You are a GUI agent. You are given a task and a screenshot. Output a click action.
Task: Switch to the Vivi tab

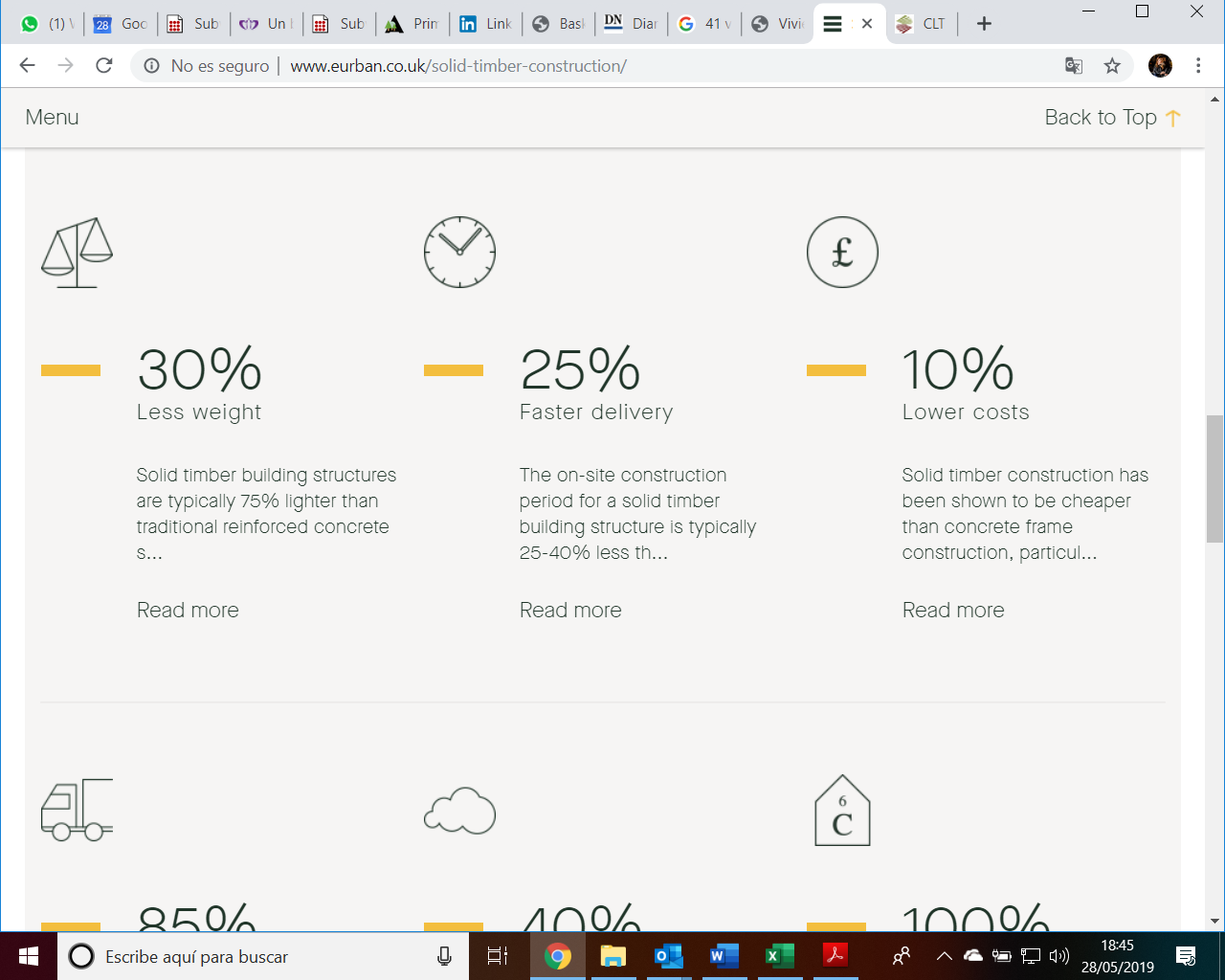[777, 24]
